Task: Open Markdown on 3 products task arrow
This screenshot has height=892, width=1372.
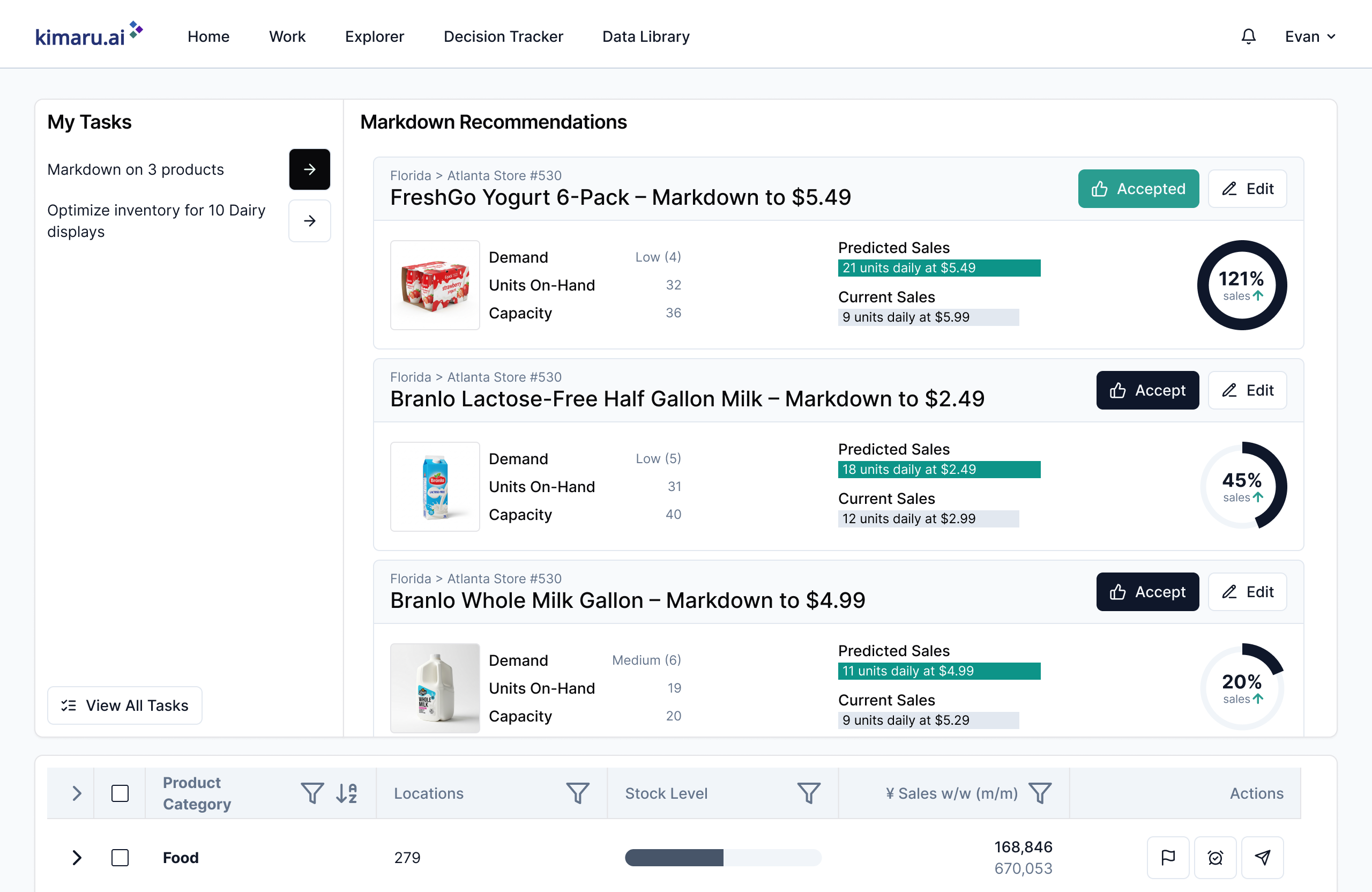Action: click(x=310, y=169)
